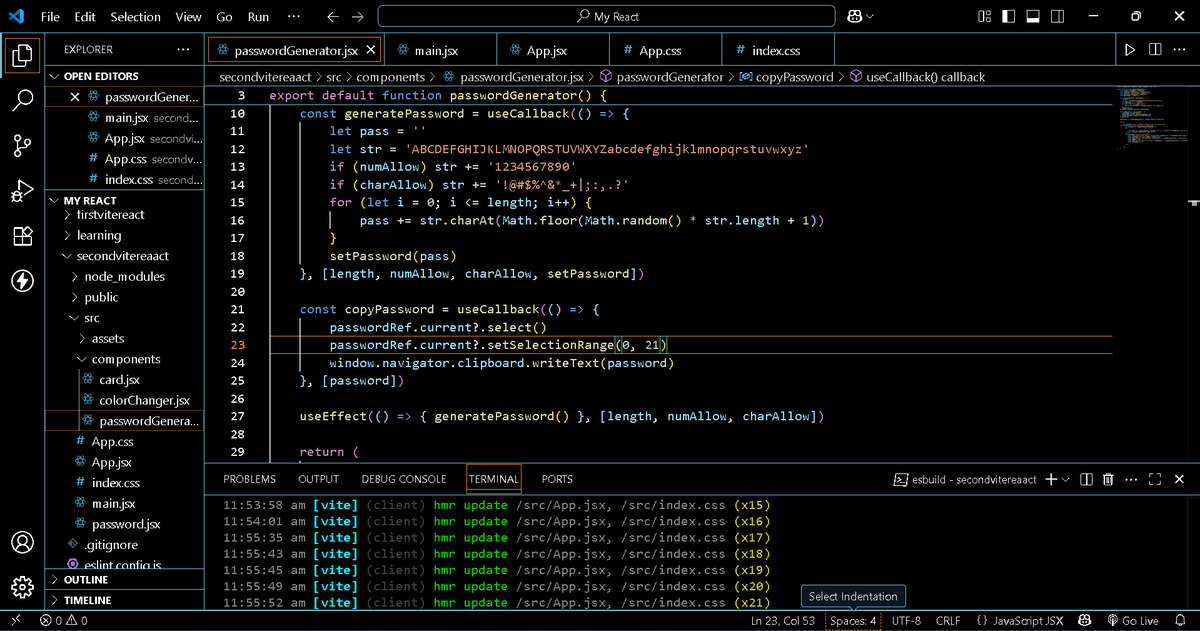1200x631 pixels.
Task: Open the Extensions view
Action: pos(22,236)
